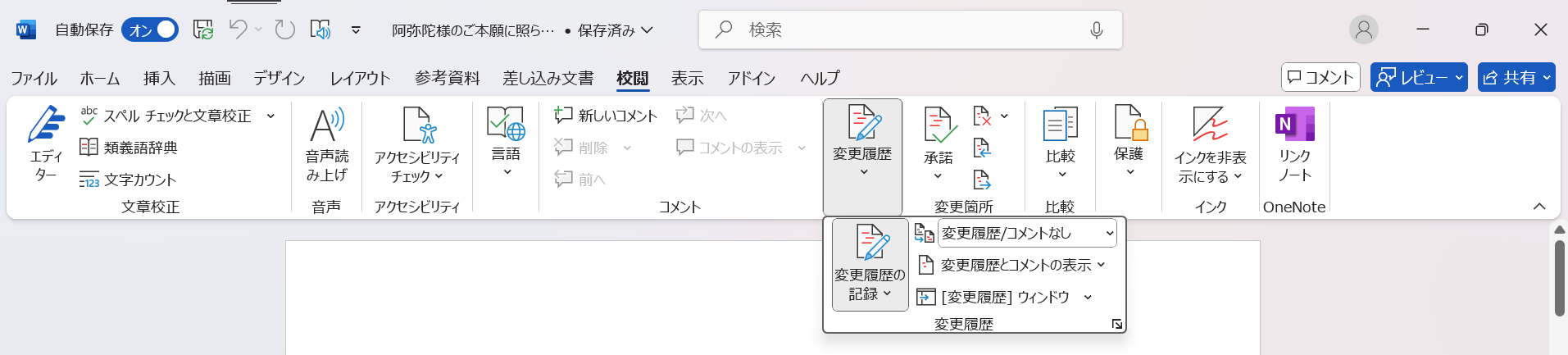Viewport: 1568px width, 355px height.
Task: Switch to the ホーム ribbon tab
Action: [99, 79]
